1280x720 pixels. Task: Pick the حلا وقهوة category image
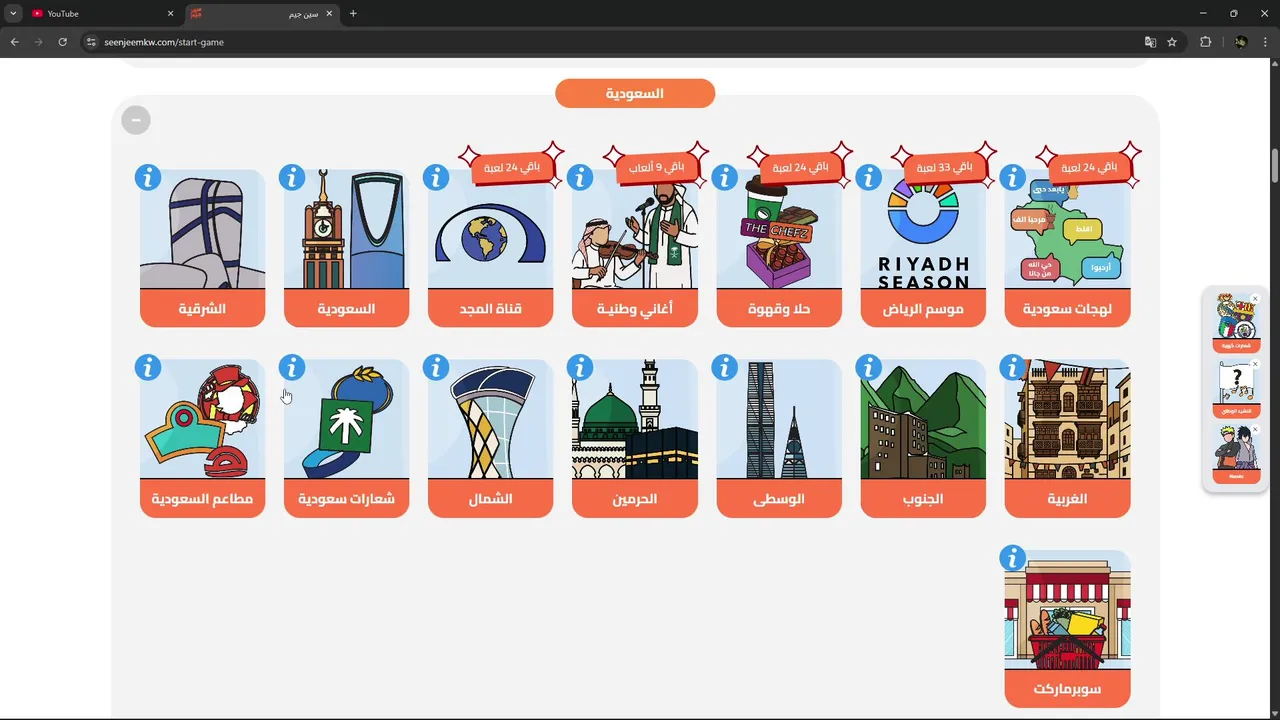tap(779, 230)
